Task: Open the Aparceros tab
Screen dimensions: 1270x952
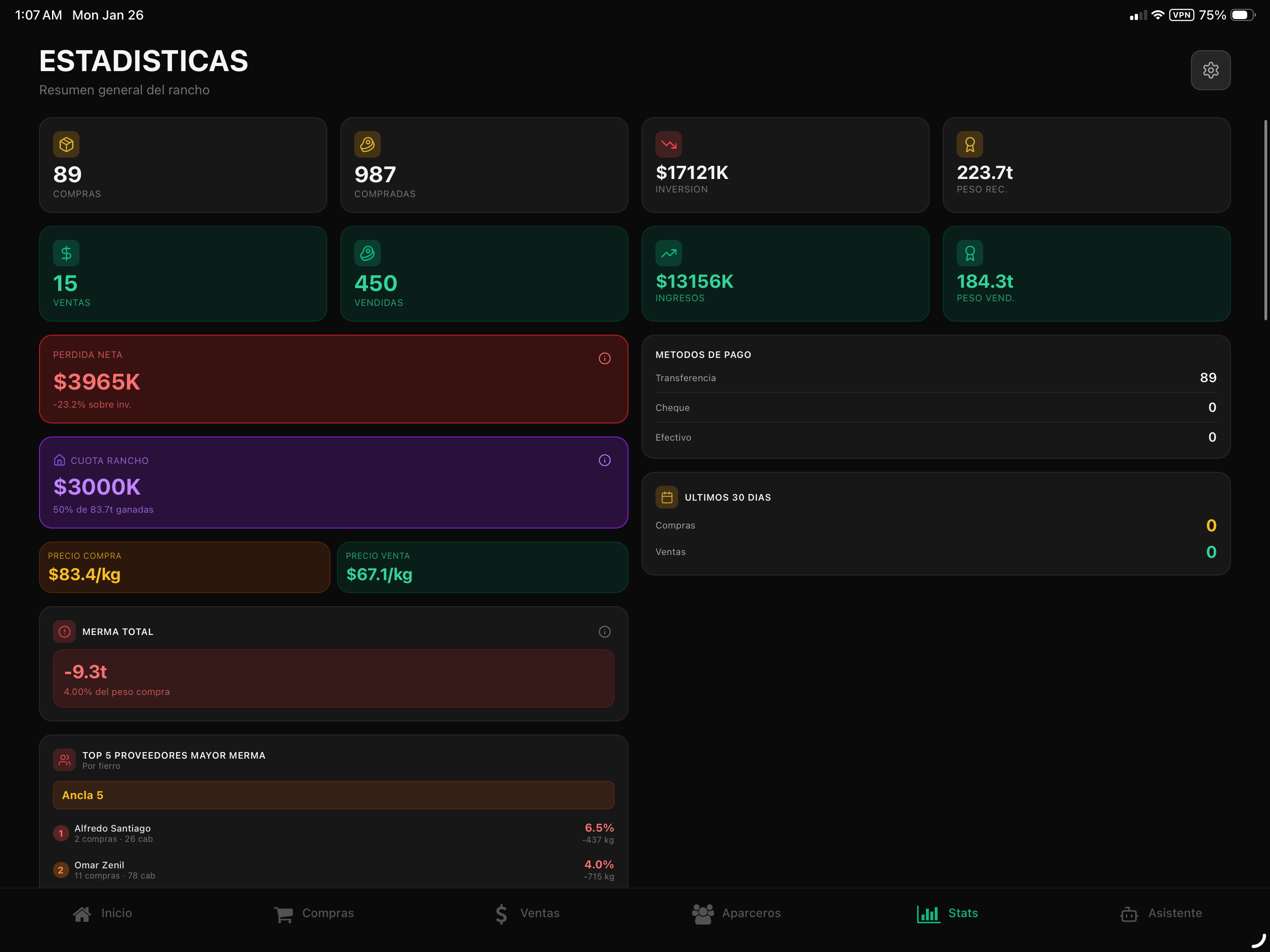Action: [736, 913]
